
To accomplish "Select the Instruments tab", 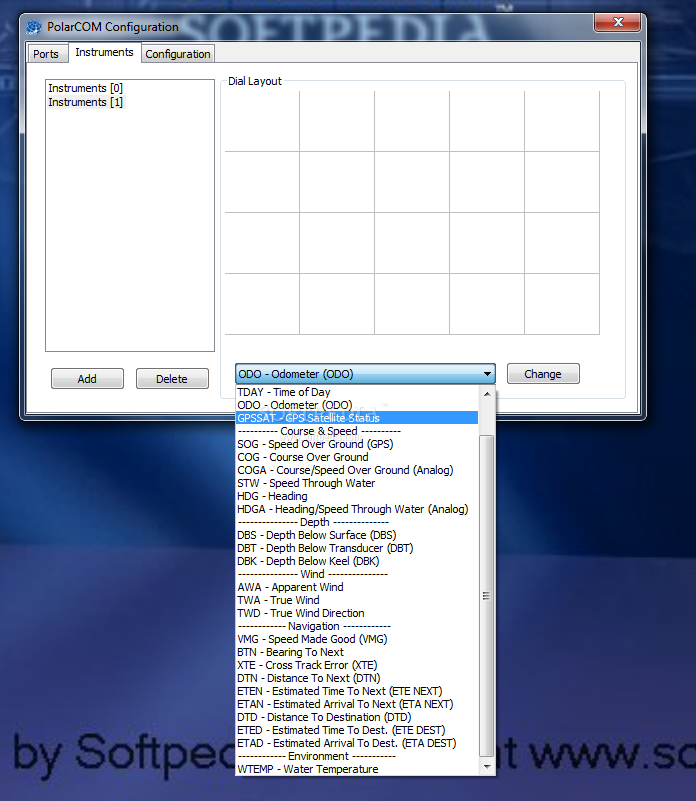I will (x=104, y=52).
